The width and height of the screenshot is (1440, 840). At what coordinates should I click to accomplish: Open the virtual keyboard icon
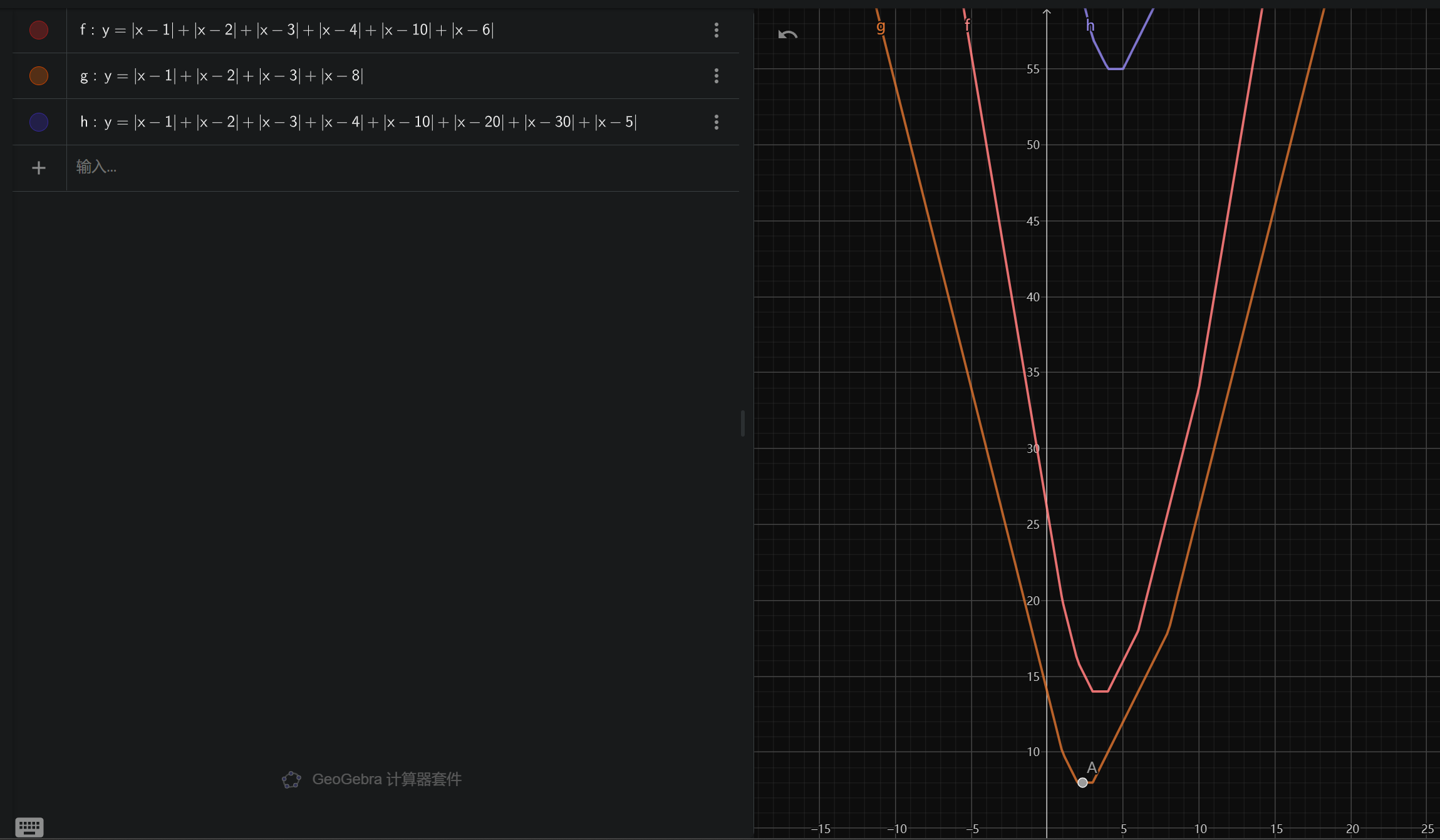click(29, 827)
